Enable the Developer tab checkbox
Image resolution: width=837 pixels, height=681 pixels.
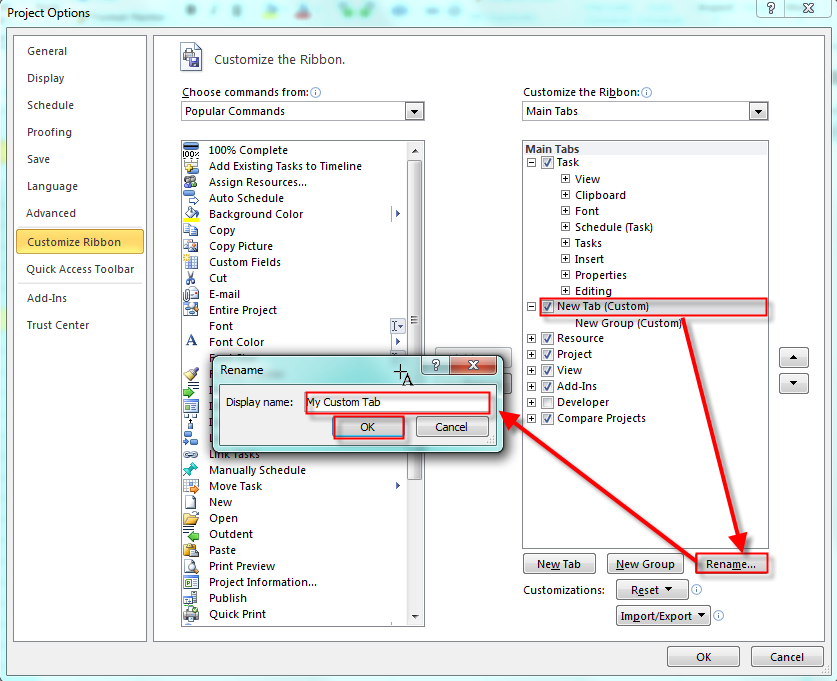click(547, 402)
